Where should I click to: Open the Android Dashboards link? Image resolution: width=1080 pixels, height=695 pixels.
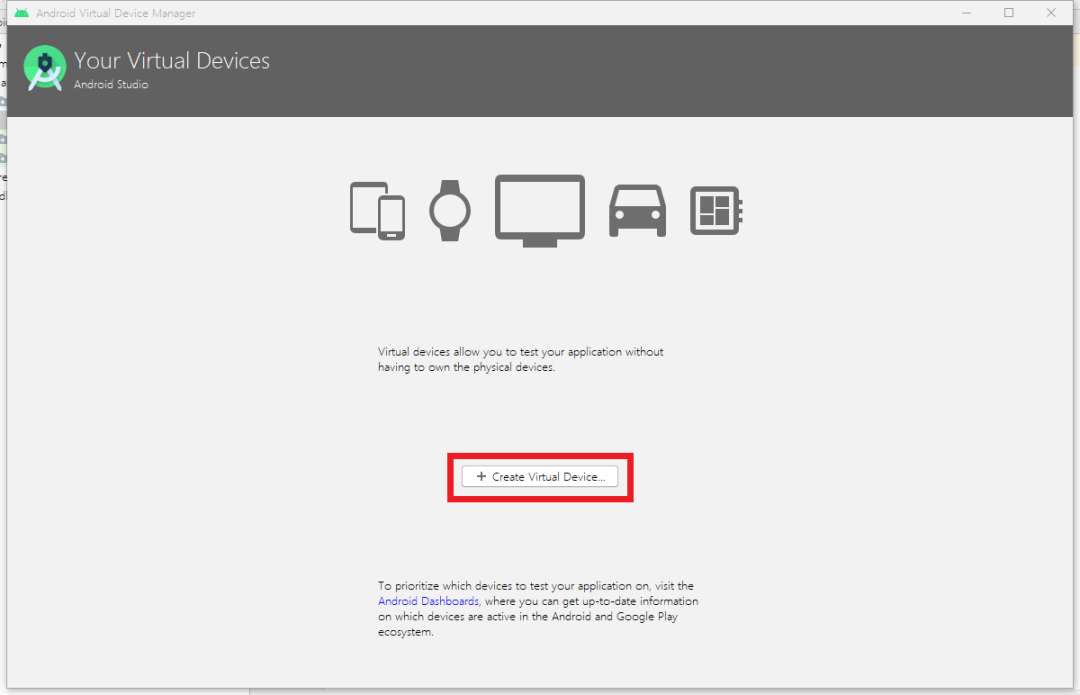428,601
